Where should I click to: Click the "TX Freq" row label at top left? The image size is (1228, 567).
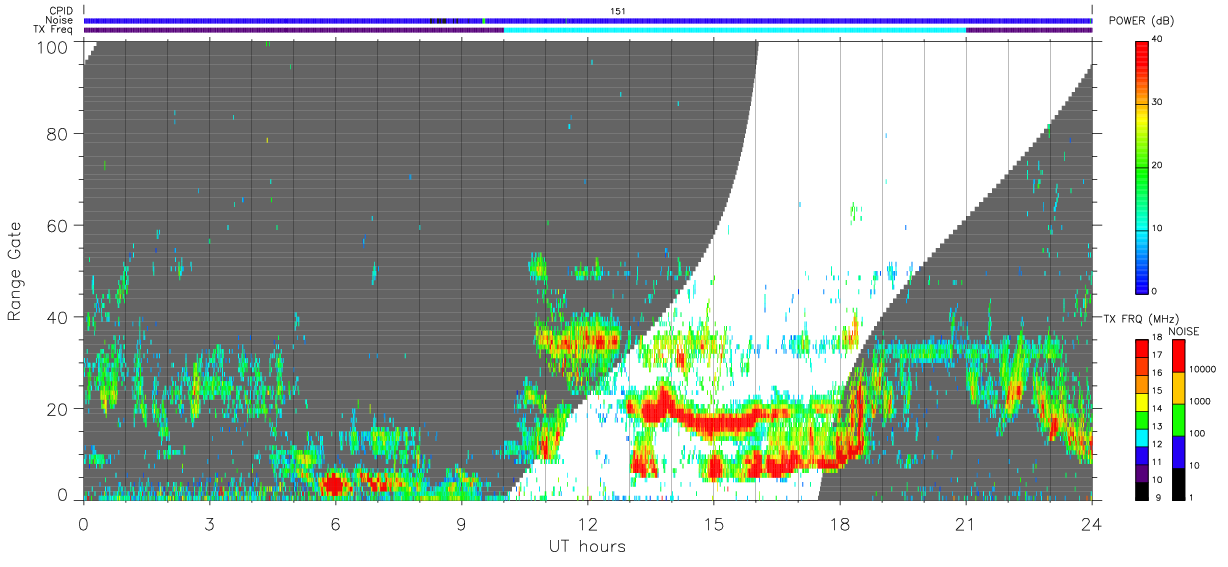[53, 29]
